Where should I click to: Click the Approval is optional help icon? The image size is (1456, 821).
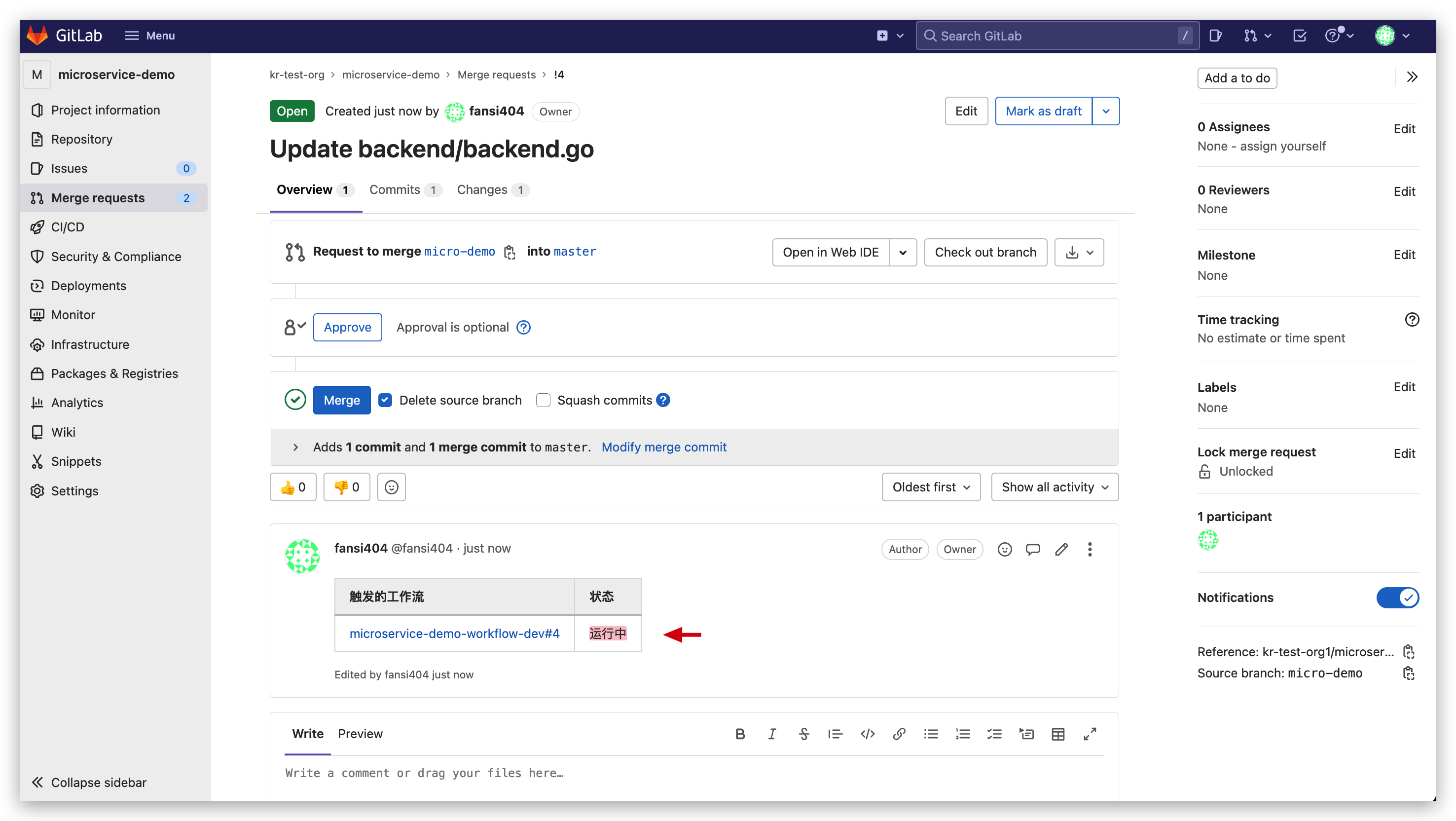[523, 328]
